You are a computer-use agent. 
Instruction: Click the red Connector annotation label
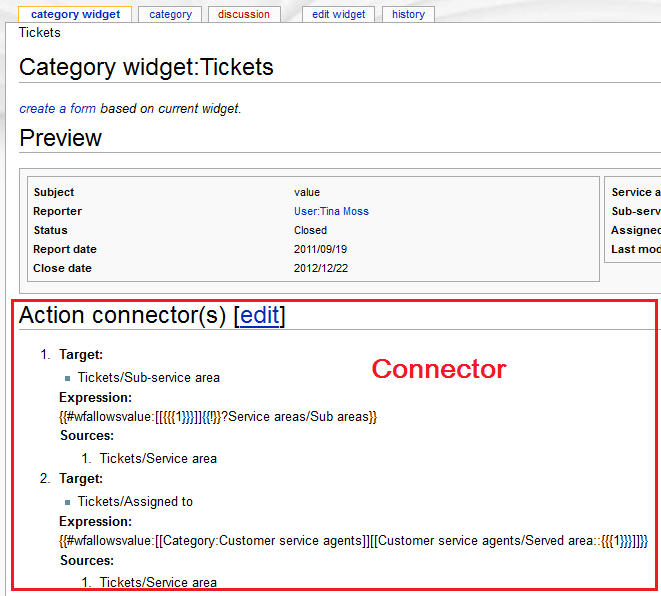(439, 369)
